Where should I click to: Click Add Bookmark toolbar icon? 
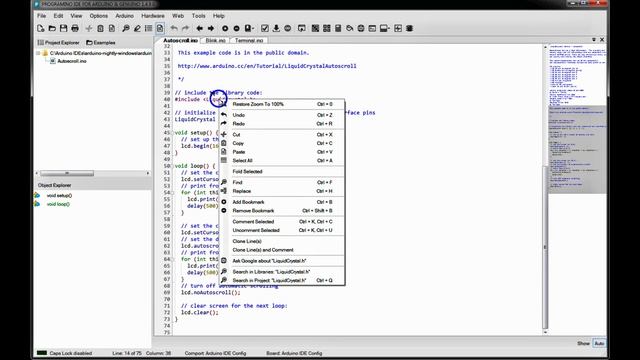225,28
